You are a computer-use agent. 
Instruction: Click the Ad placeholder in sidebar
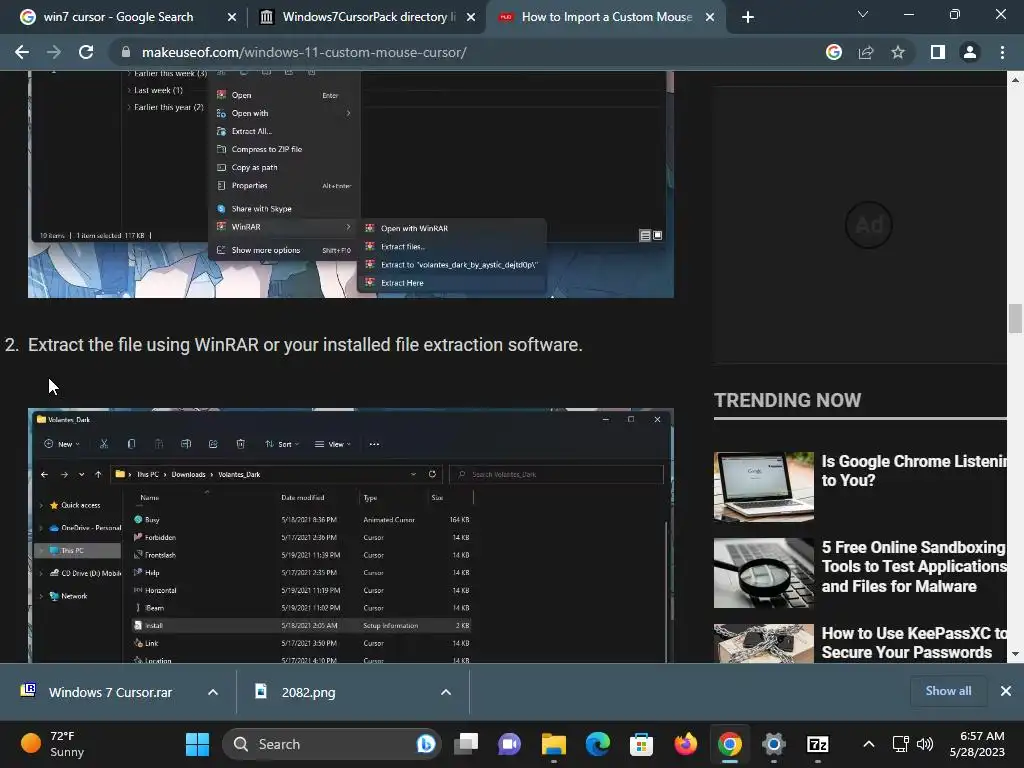click(869, 225)
